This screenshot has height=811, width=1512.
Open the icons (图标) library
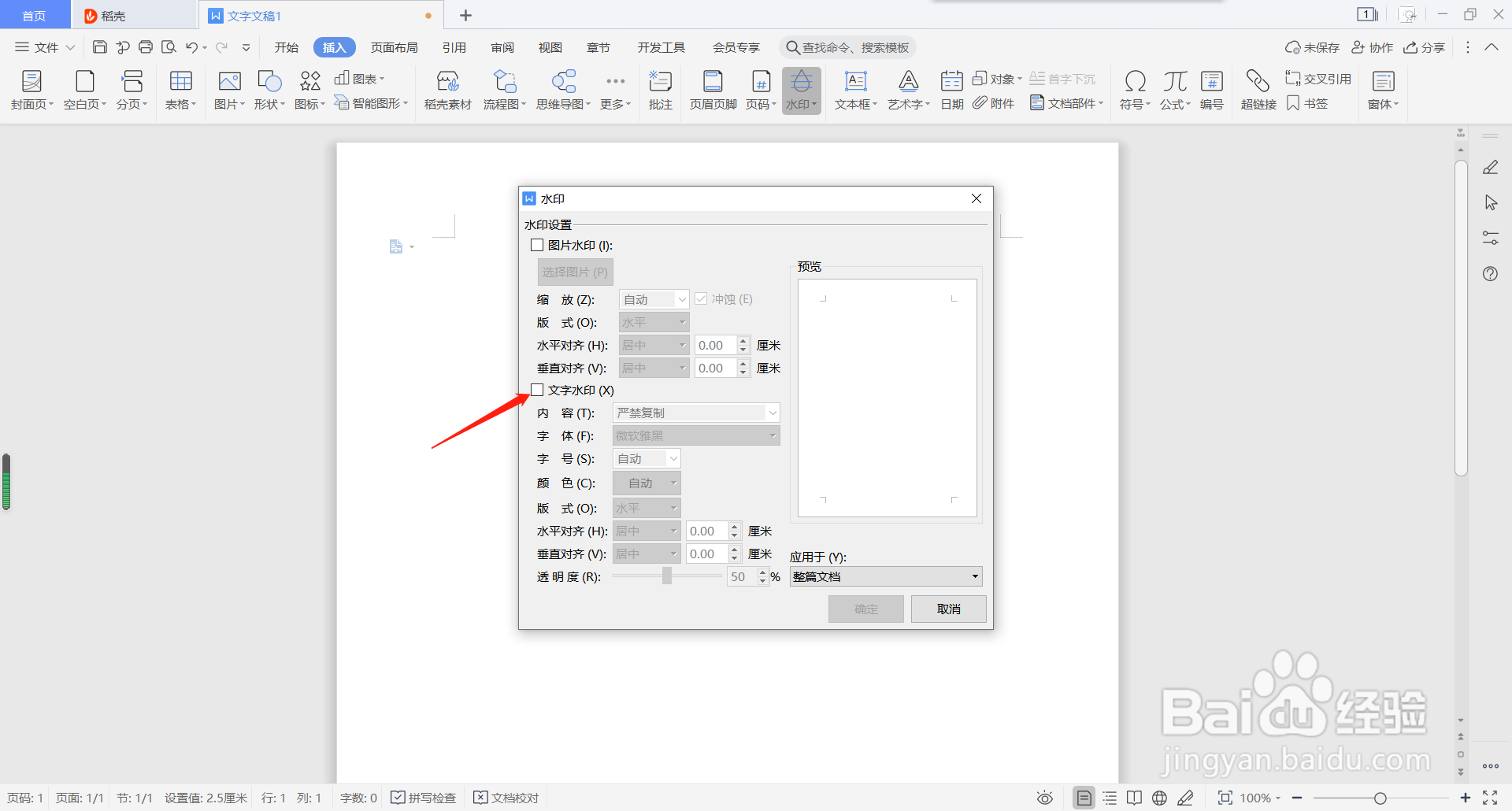click(309, 91)
